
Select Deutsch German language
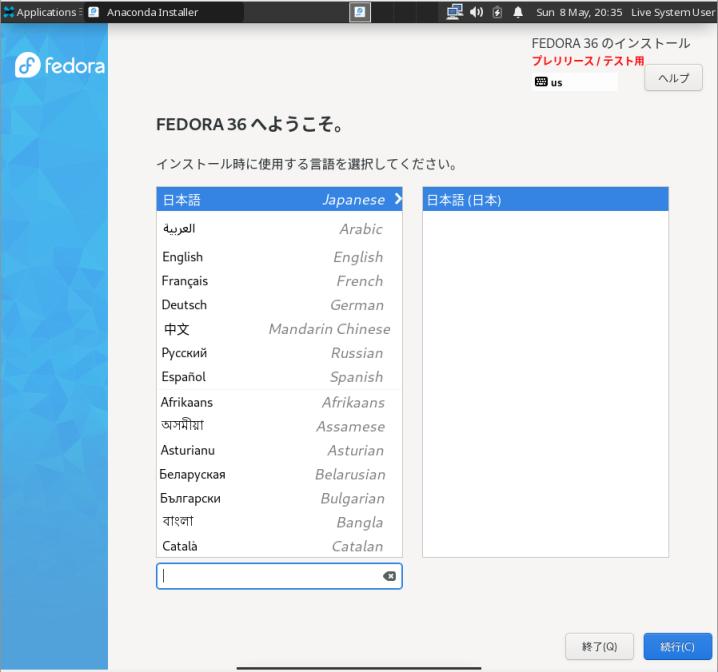click(x=279, y=305)
